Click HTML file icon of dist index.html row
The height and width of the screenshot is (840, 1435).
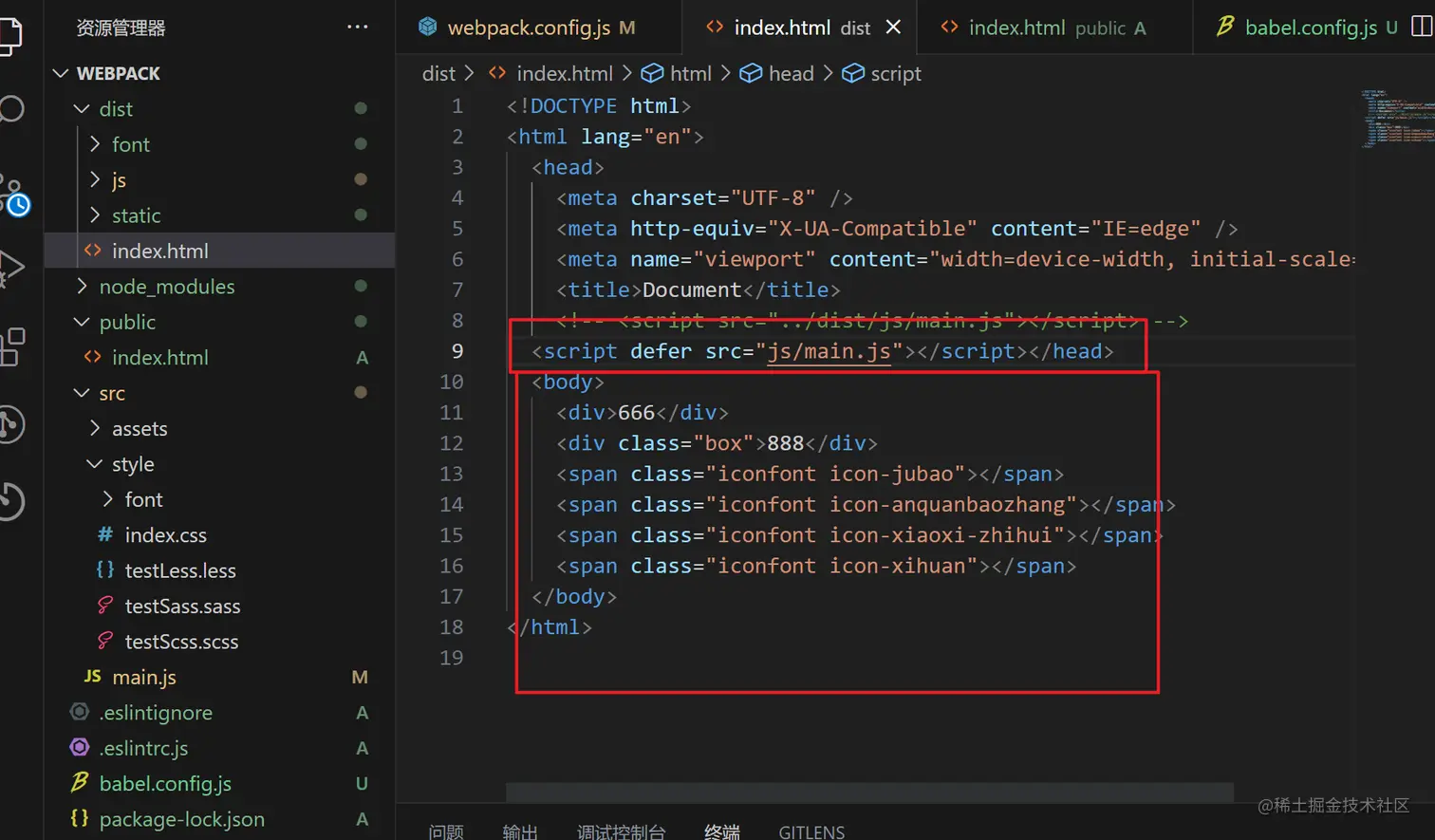(x=93, y=251)
